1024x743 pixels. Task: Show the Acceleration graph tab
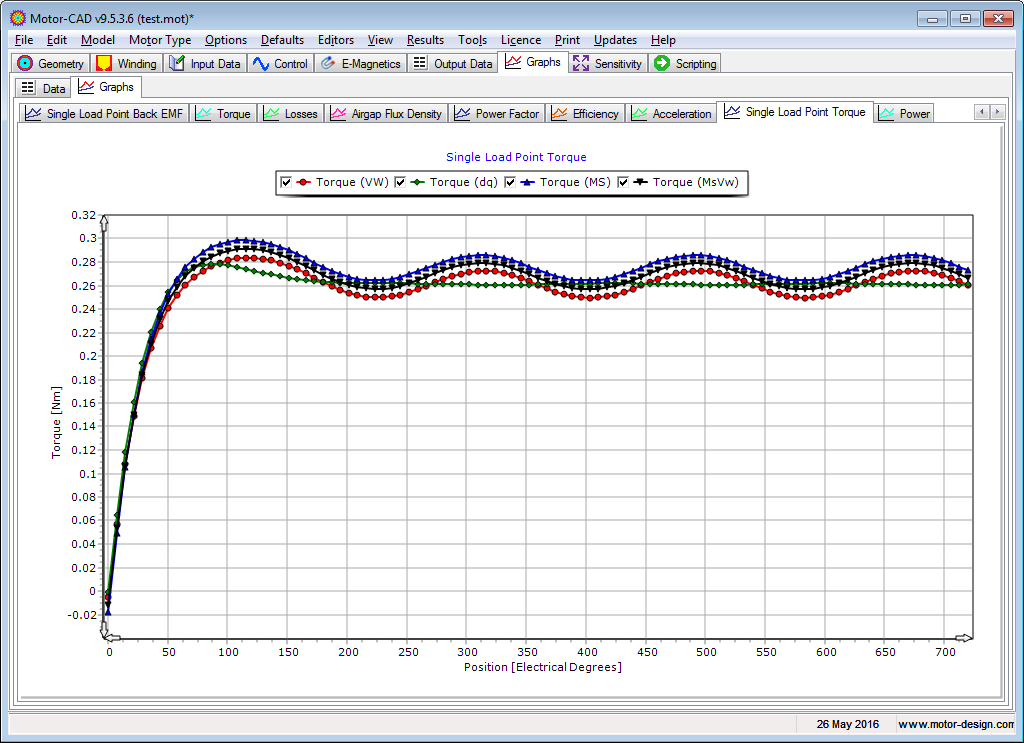(x=671, y=114)
